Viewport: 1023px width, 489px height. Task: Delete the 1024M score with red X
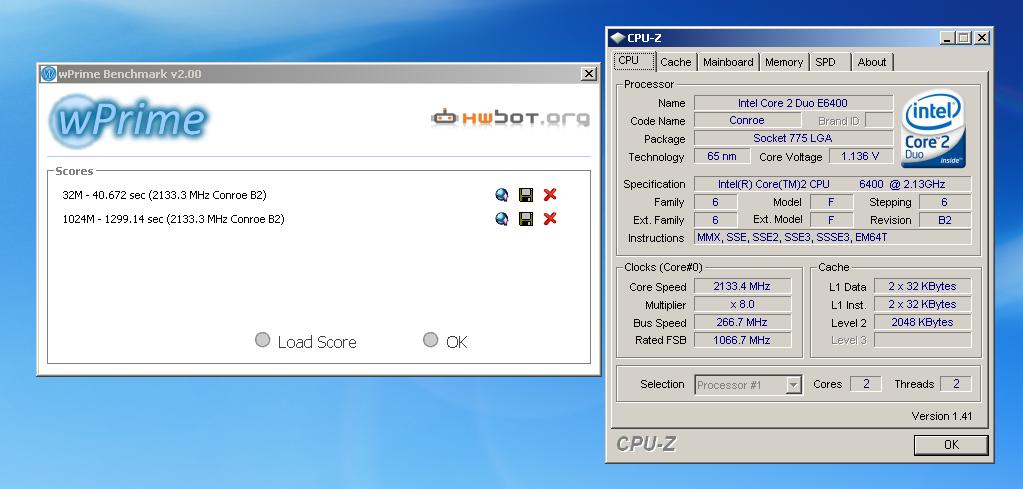tap(550, 218)
